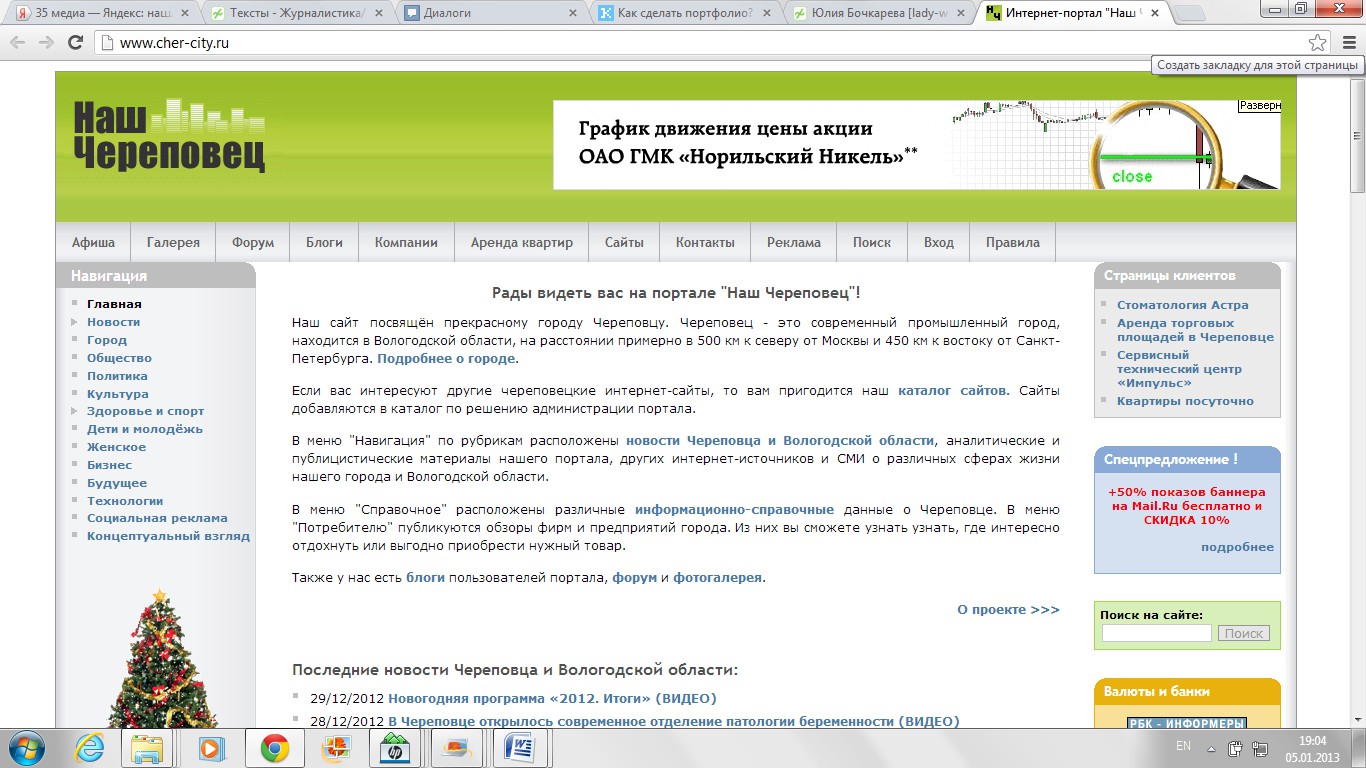The height and width of the screenshot is (768, 1366).
Task: Open Аренда квартир in the top menu
Action: [x=522, y=242]
